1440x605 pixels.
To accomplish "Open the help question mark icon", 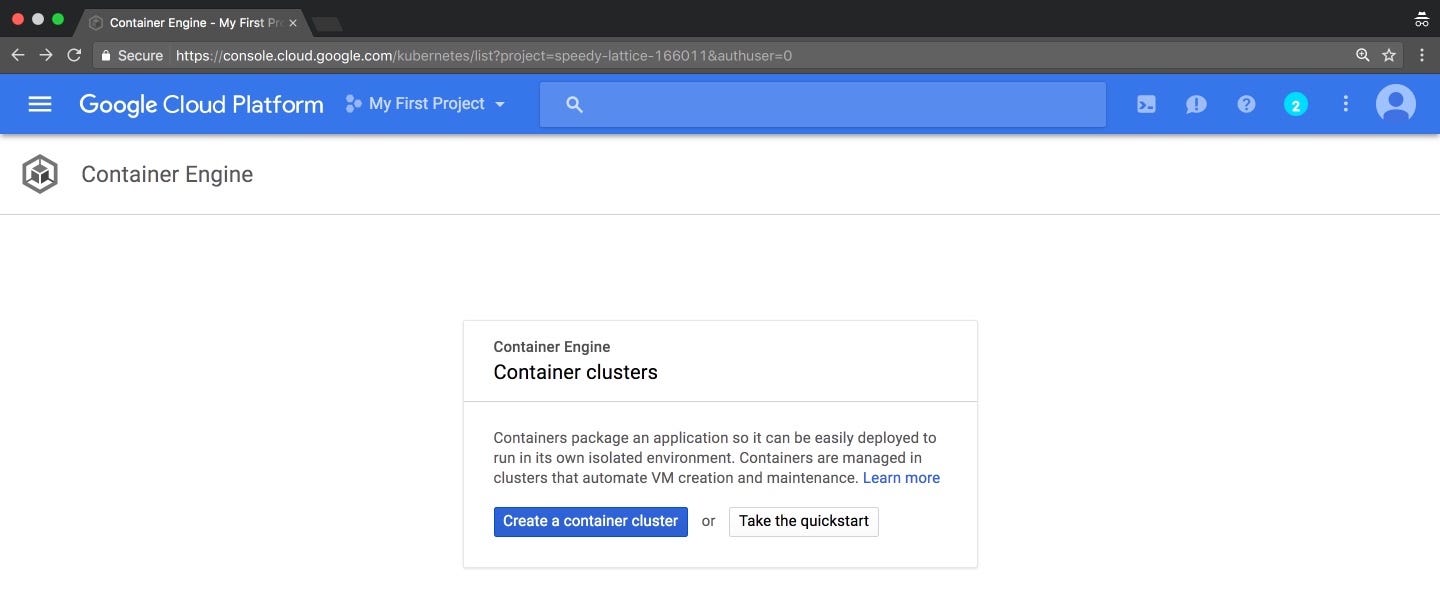I will [x=1246, y=104].
